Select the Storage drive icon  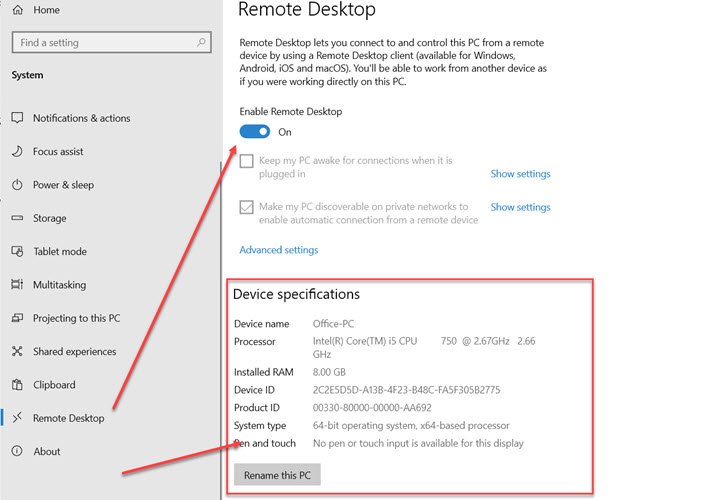17,218
